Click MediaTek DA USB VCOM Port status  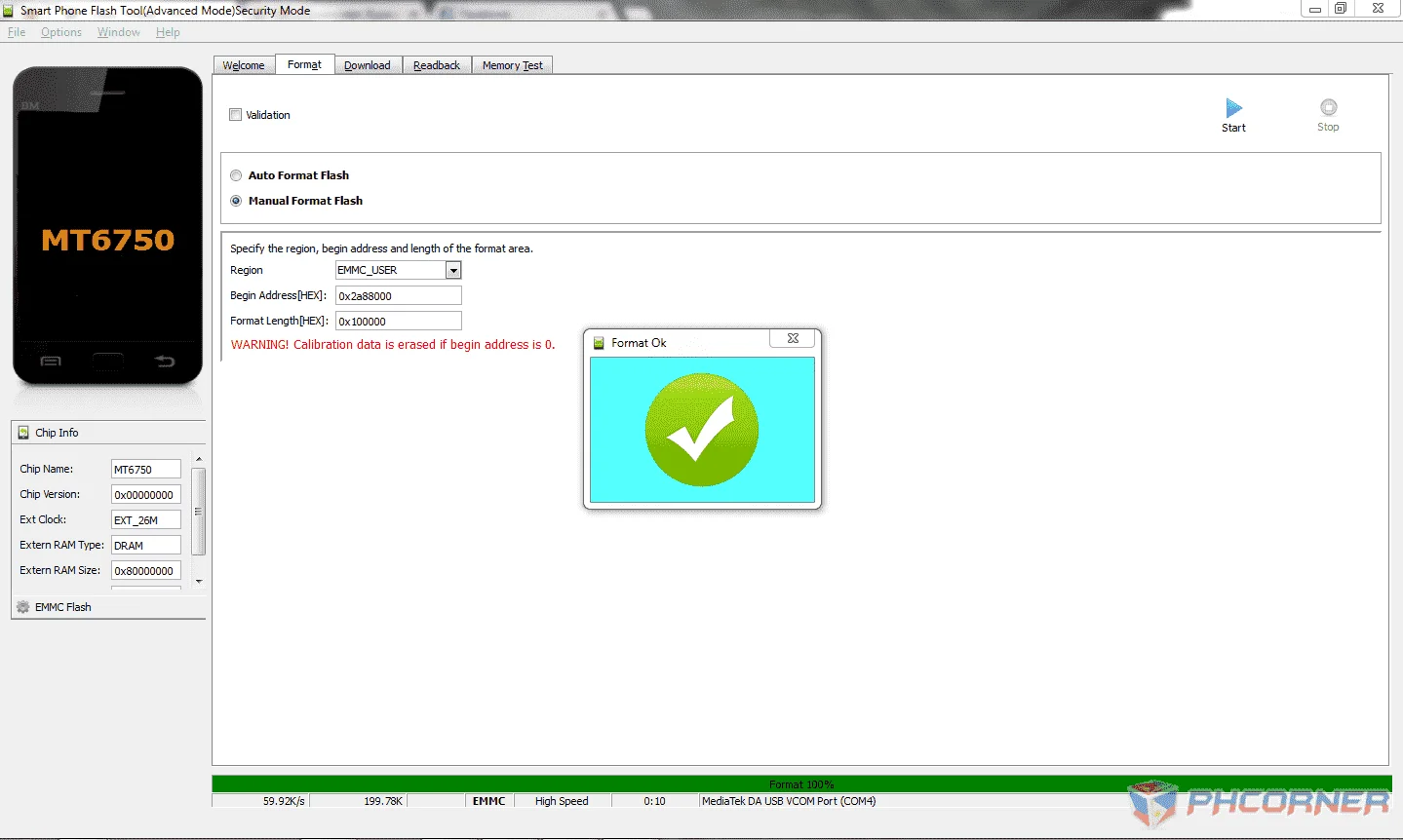[x=789, y=801]
